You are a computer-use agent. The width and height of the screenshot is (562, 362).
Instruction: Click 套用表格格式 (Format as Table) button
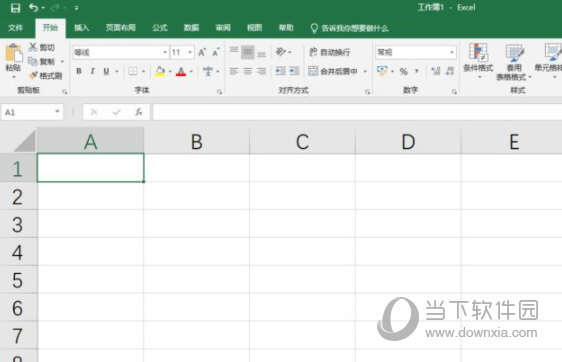coord(513,62)
